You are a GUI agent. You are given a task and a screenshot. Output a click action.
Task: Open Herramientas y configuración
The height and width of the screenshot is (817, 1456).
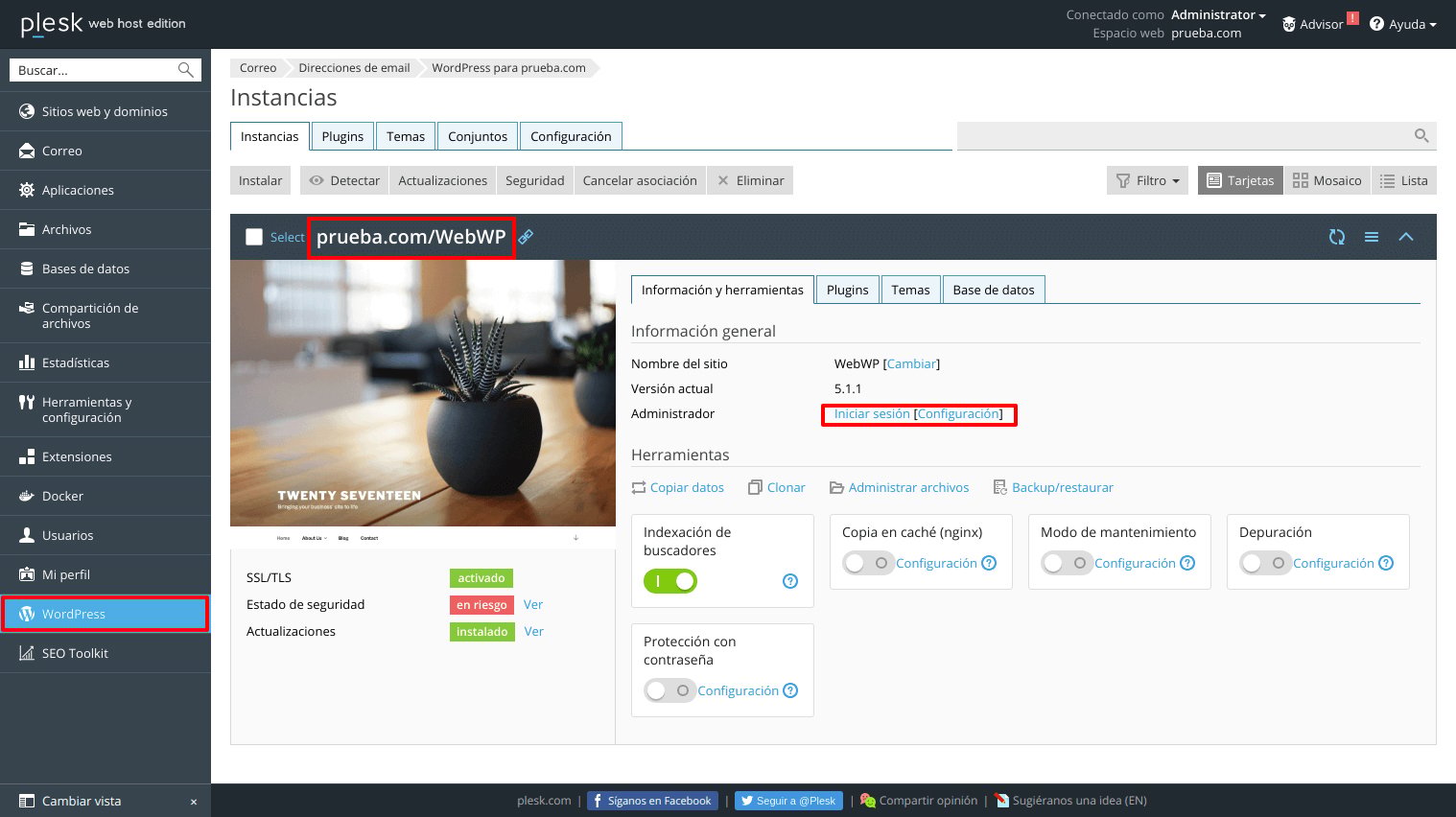[x=105, y=409]
